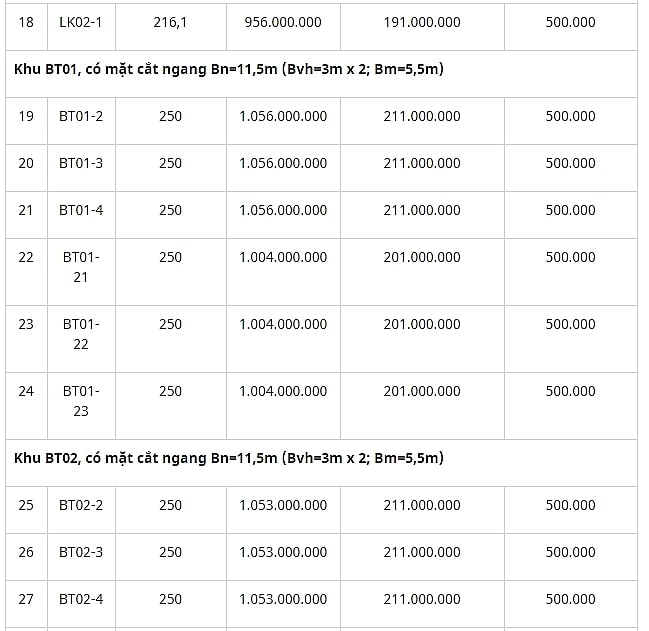Select lot code BT01-3
The height and width of the screenshot is (631, 649).
(x=81, y=163)
